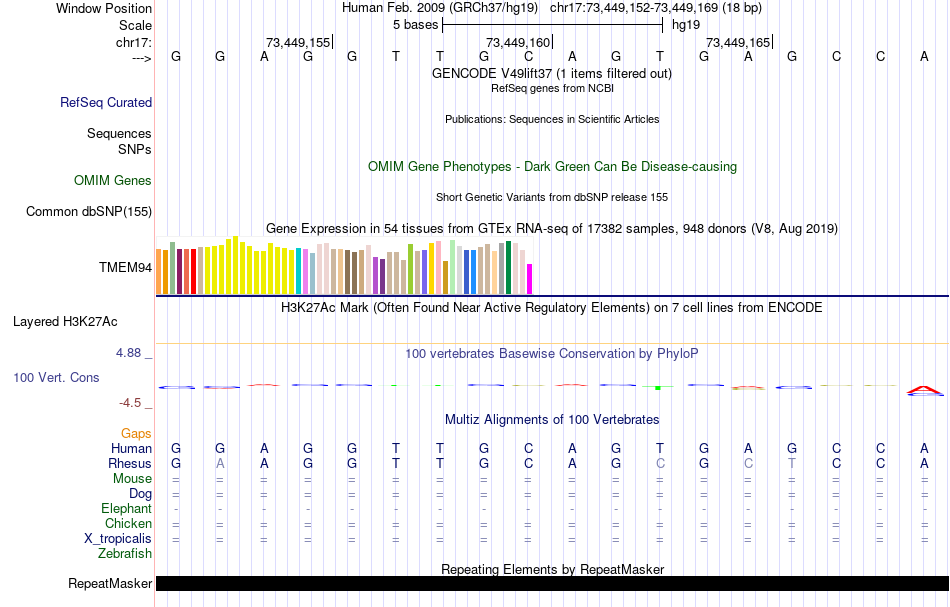This screenshot has height=607, width=950.
Task: Select the Rhesus species label
Action: coord(130,463)
